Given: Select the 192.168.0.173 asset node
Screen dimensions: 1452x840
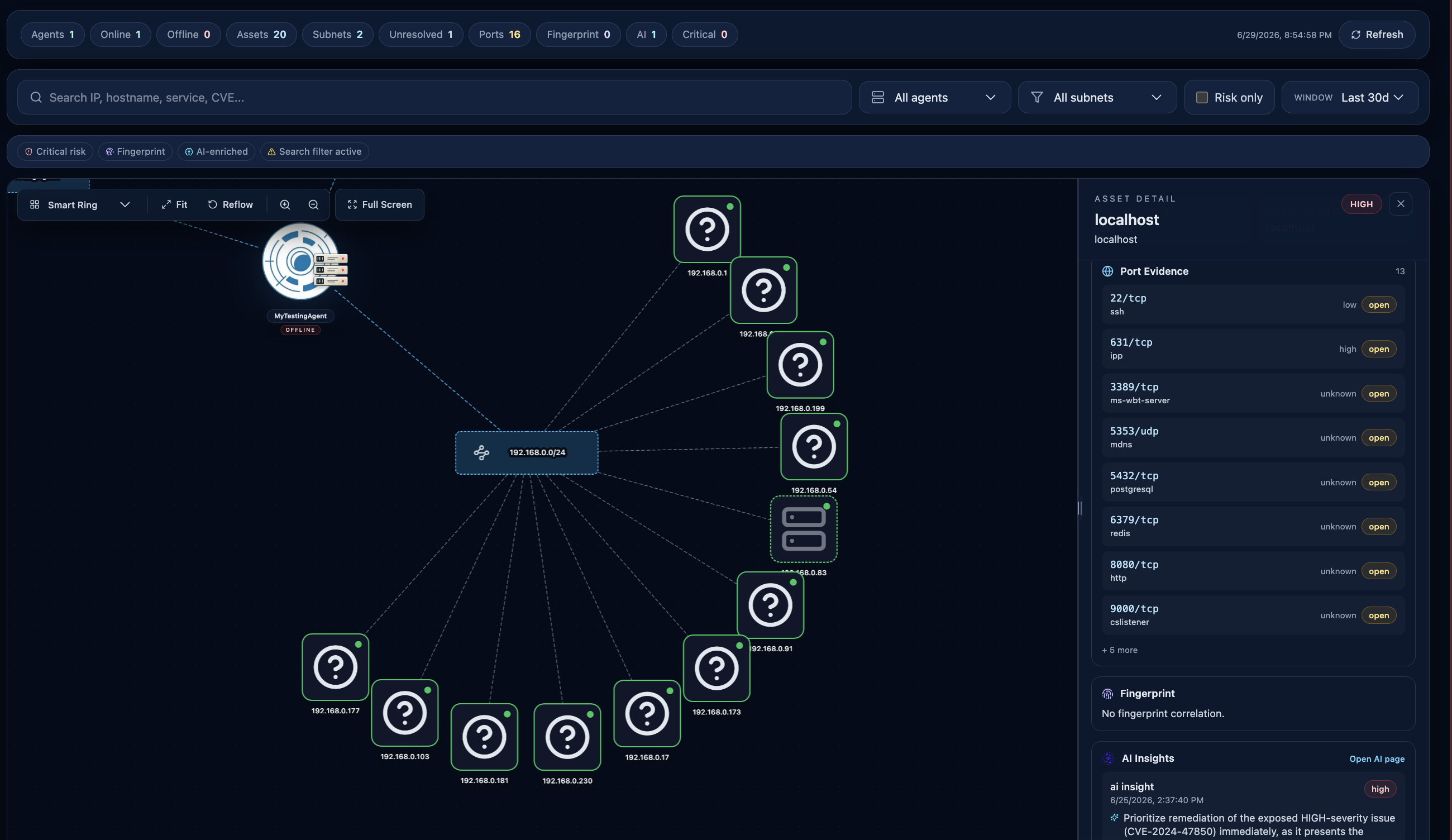Looking at the screenshot, I should [x=717, y=669].
